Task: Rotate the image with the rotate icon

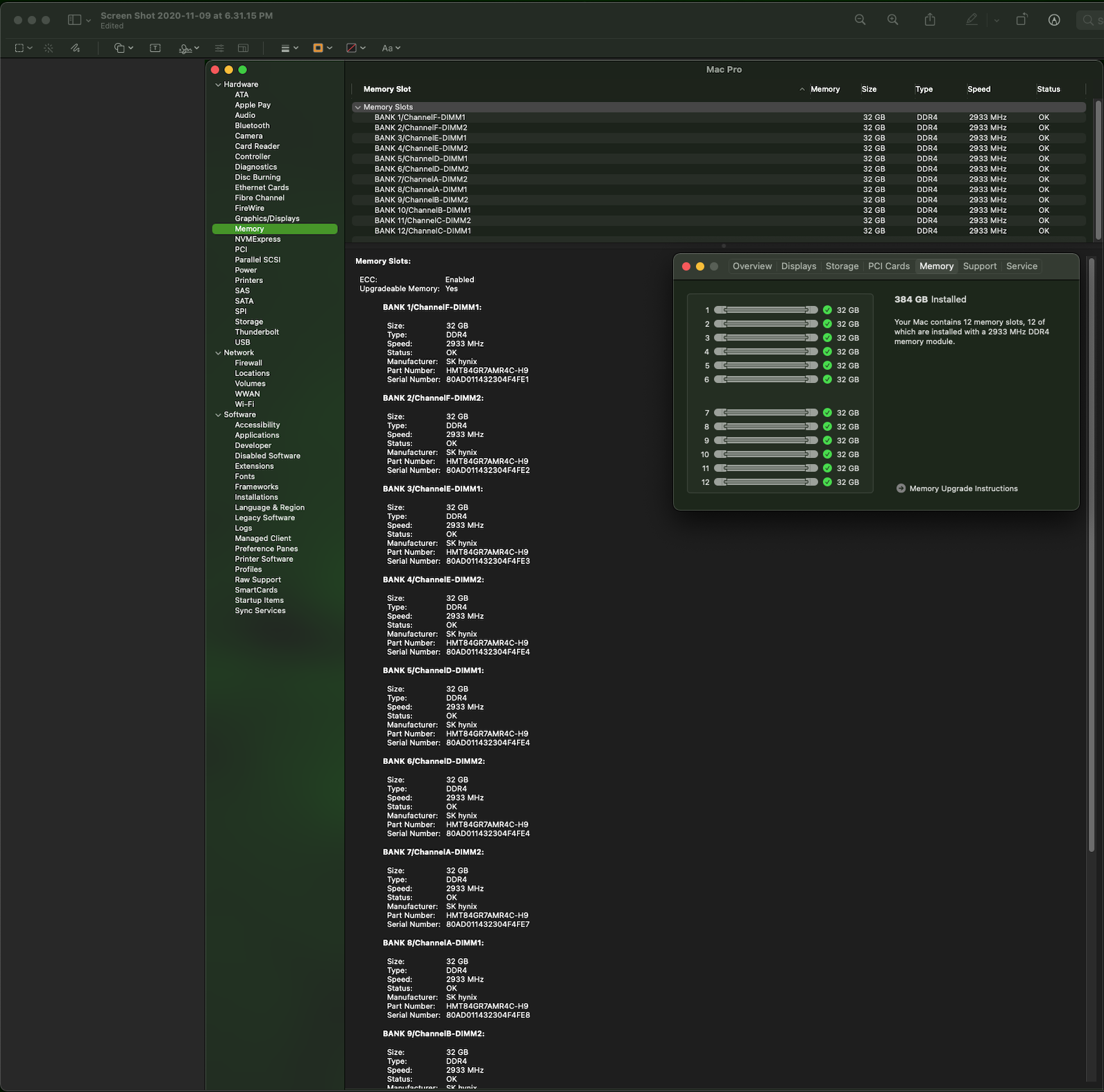Action: click(x=1021, y=20)
